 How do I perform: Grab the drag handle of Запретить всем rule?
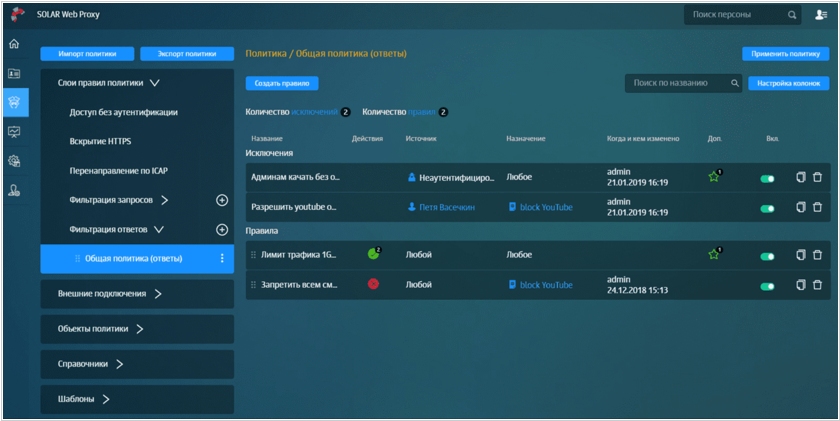point(253,285)
